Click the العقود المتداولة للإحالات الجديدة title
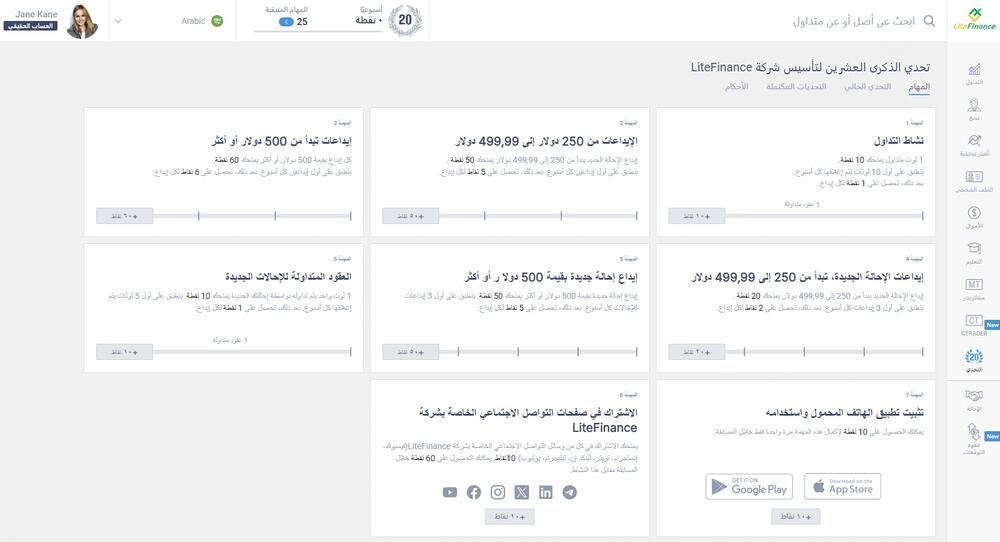 point(288,277)
